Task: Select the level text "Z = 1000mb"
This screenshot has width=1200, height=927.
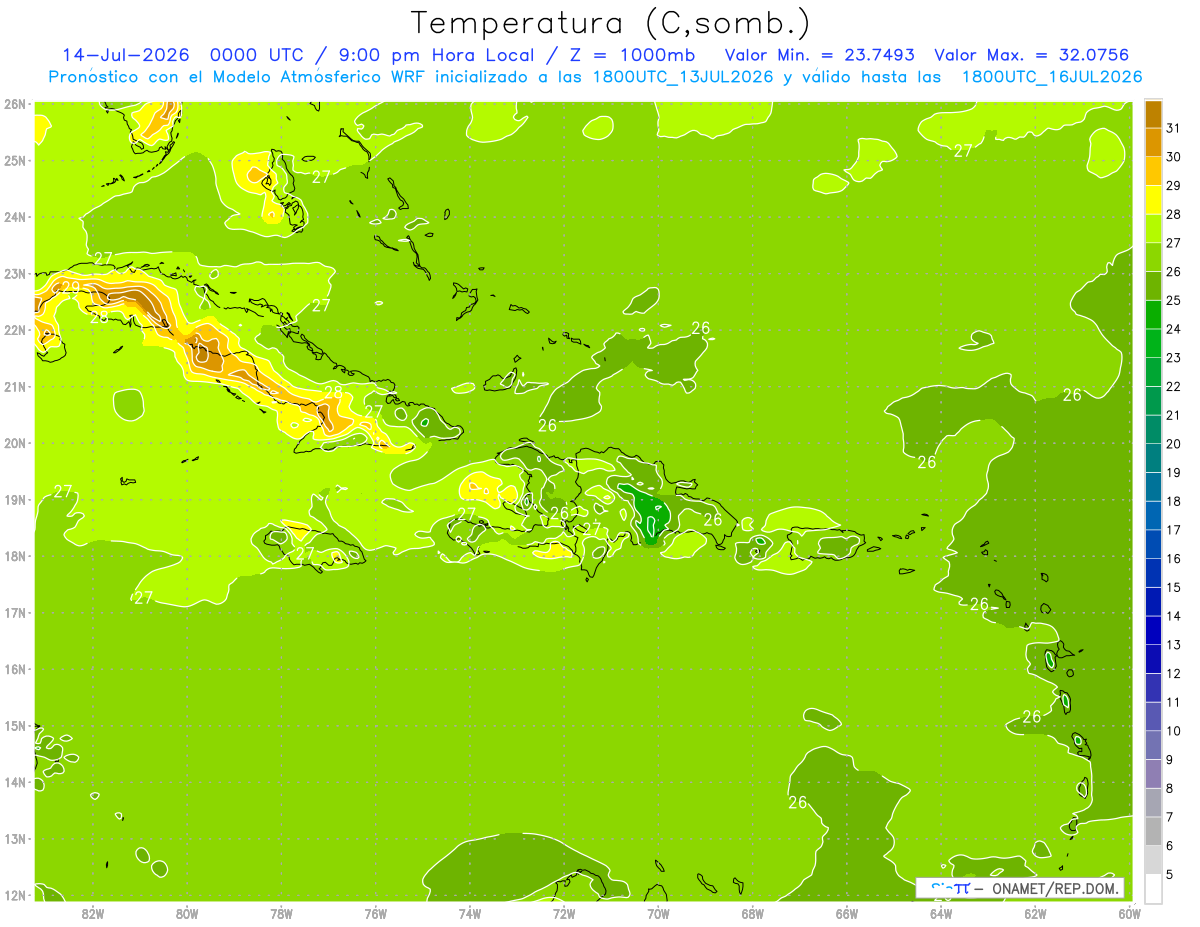Action: (x=631, y=55)
